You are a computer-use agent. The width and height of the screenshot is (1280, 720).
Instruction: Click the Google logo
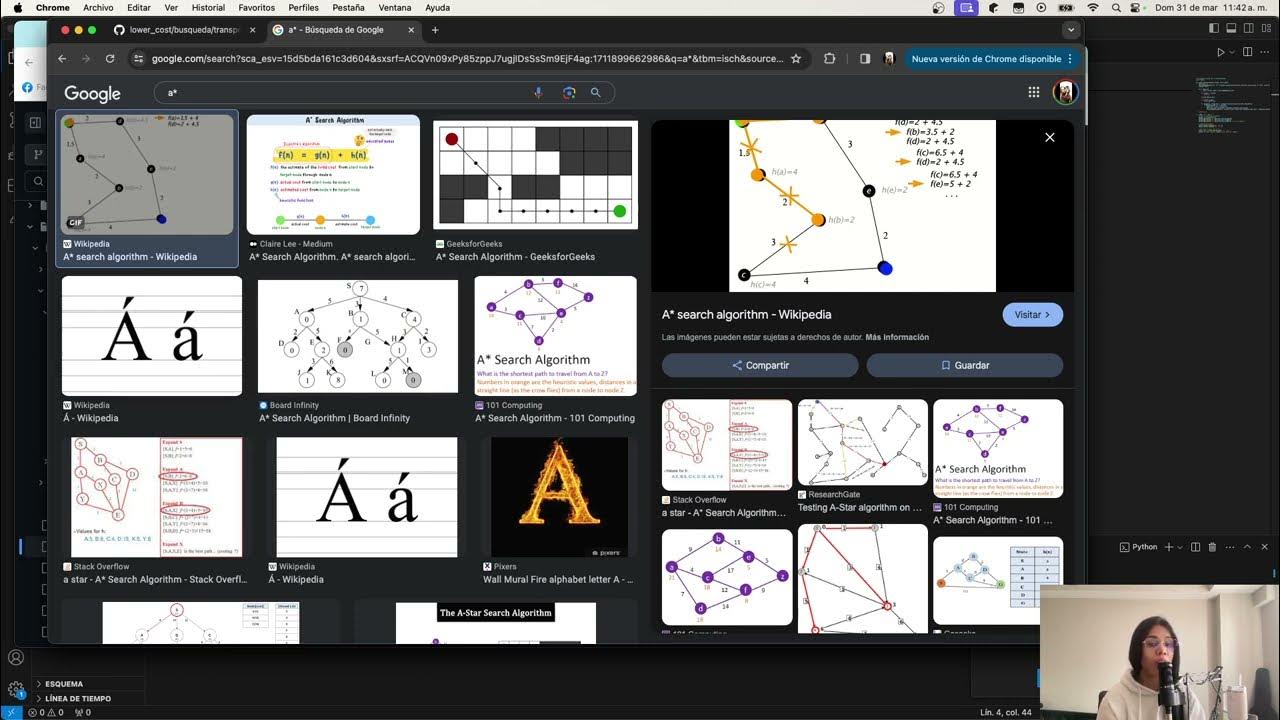92,93
